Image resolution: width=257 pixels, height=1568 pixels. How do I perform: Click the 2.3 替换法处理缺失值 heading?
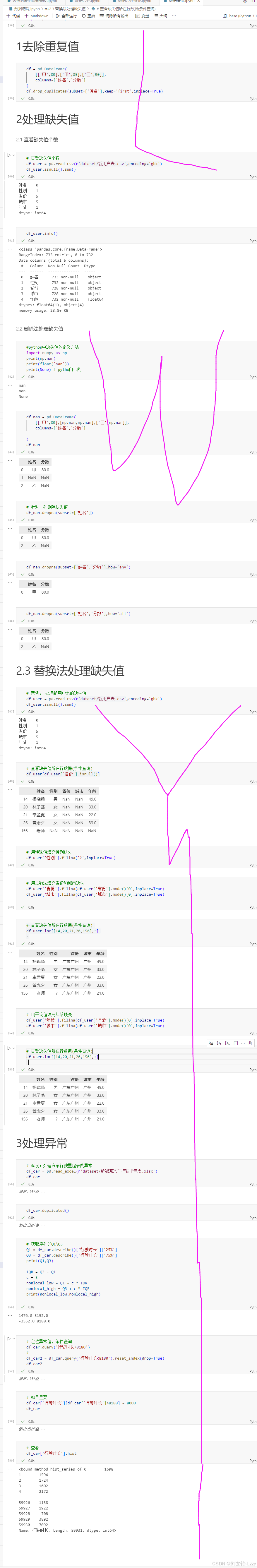click(71, 671)
